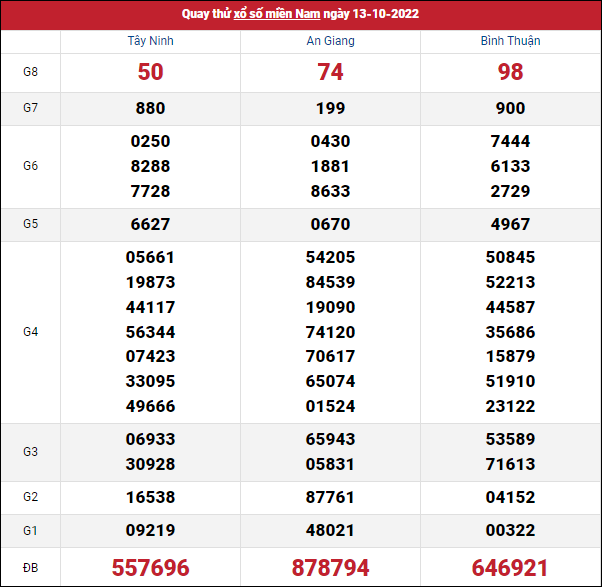Click Tây Ninh G5 number 6627

(151, 224)
